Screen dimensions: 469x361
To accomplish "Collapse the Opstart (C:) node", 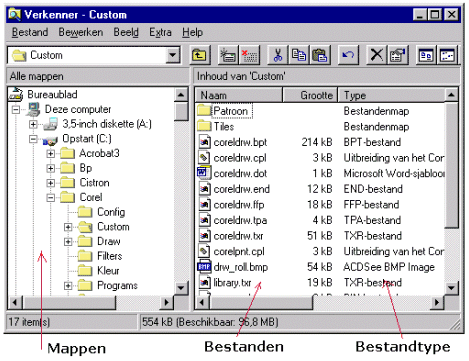I will point(33,139).
